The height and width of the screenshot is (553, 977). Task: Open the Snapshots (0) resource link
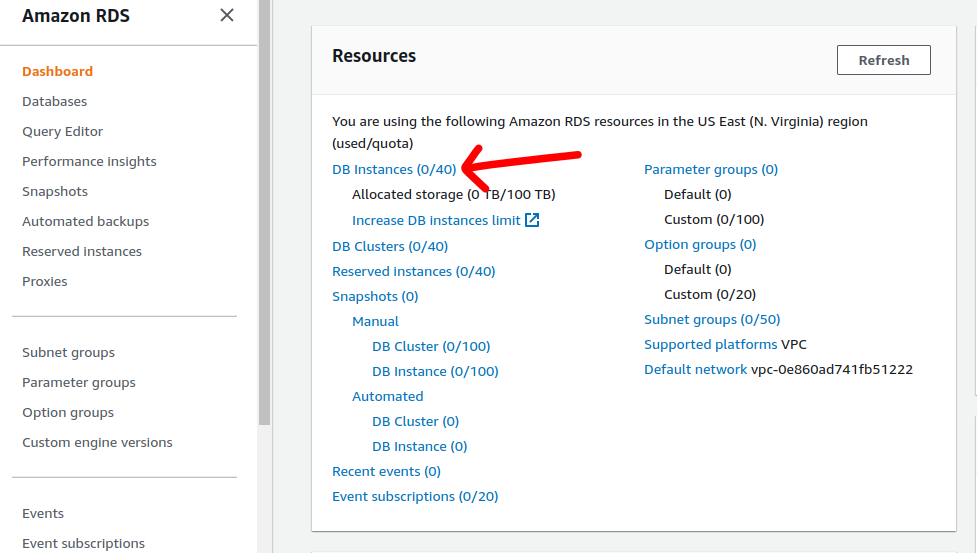(375, 296)
